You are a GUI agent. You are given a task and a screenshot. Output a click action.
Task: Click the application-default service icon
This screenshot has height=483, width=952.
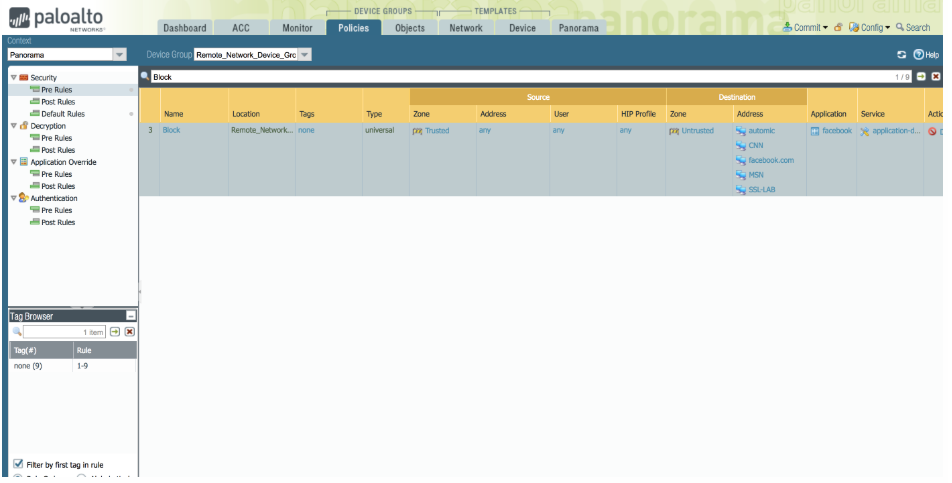(x=865, y=131)
